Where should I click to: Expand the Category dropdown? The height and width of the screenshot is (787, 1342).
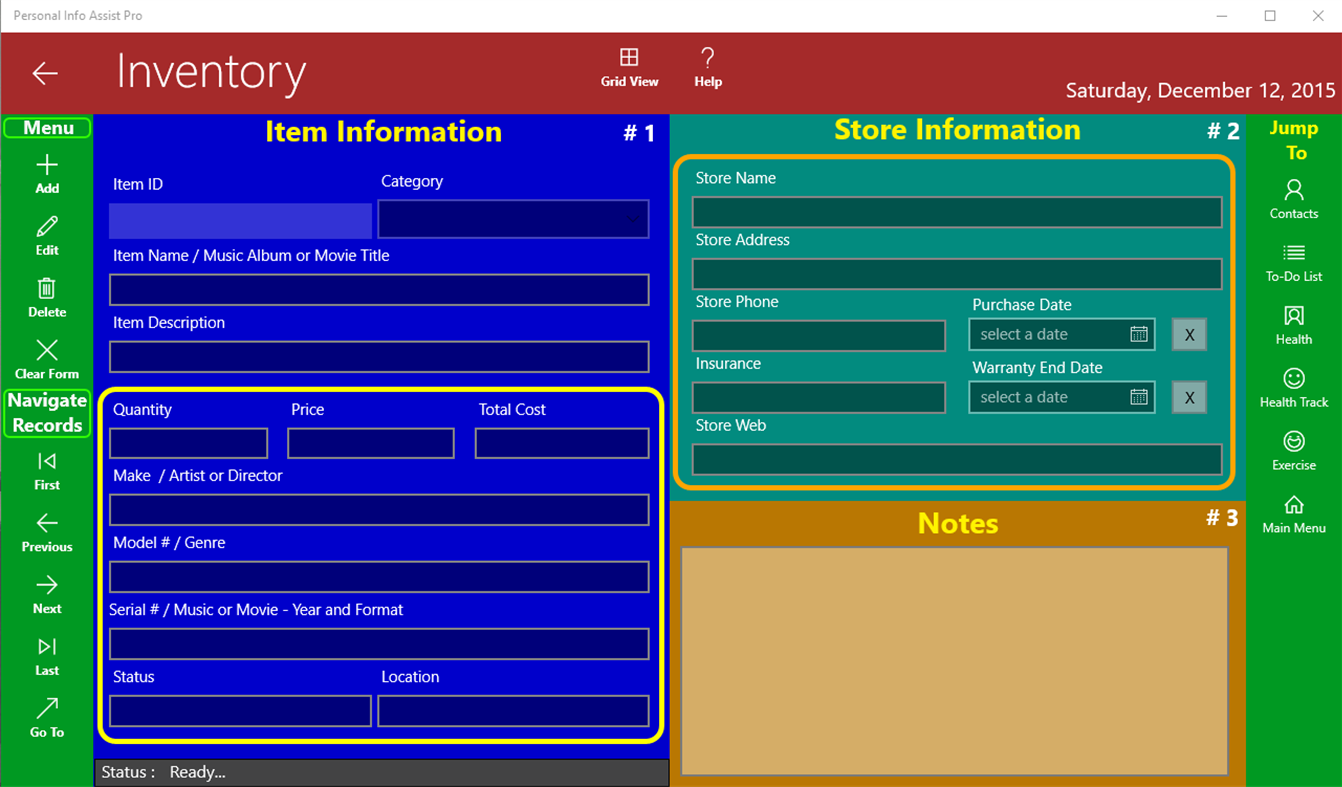(x=633, y=219)
